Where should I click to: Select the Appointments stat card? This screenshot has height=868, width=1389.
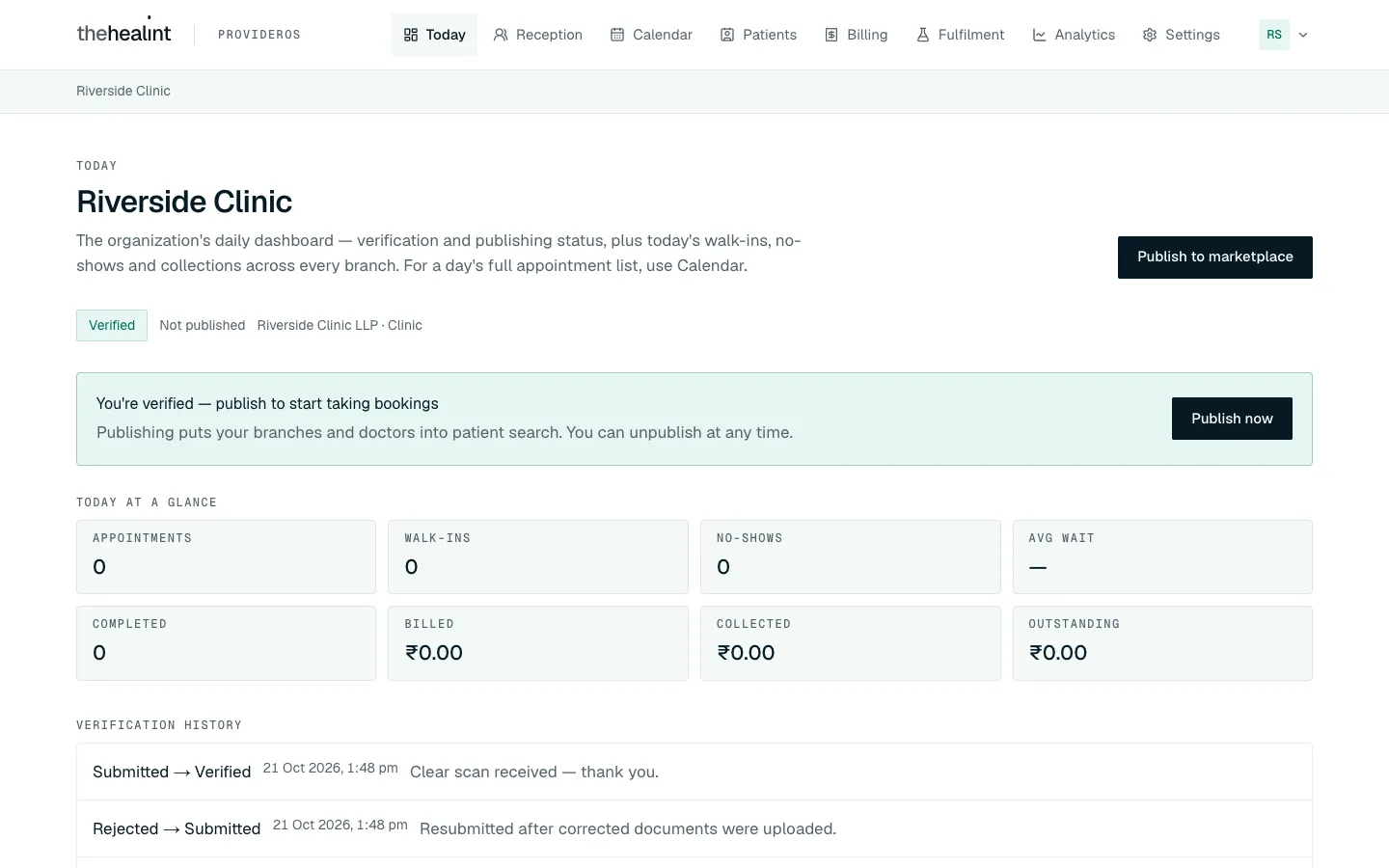tap(226, 556)
